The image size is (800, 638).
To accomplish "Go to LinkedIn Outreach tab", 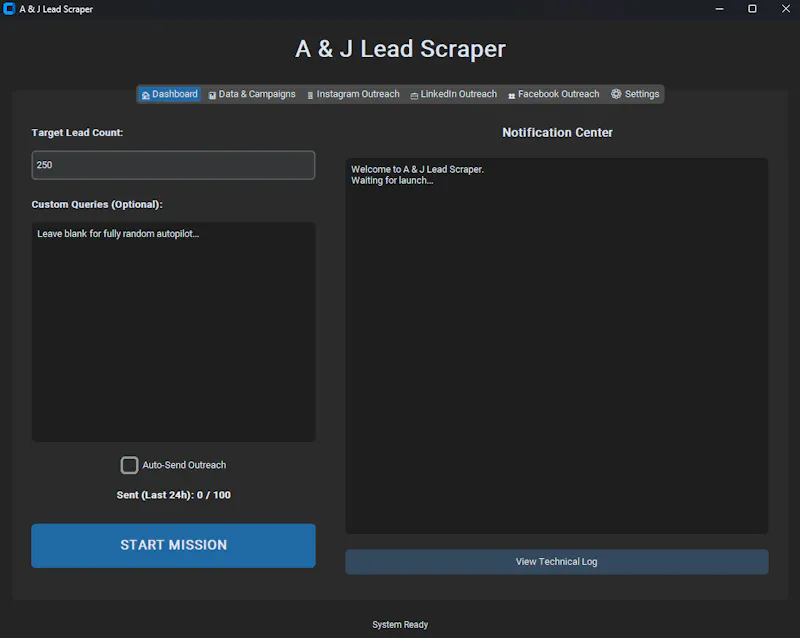I will [454, 94].
